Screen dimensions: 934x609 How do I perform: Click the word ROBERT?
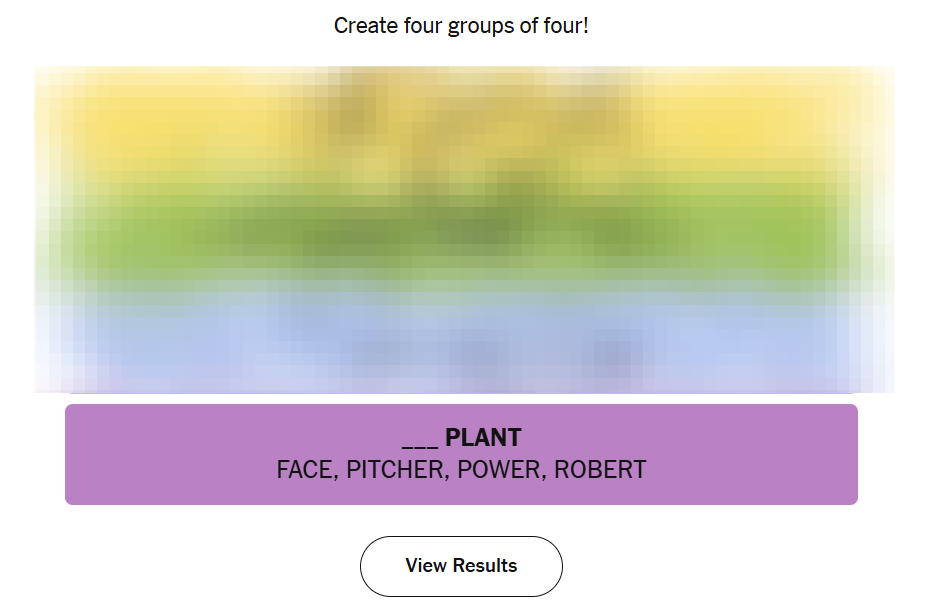(x=600, y=470)
